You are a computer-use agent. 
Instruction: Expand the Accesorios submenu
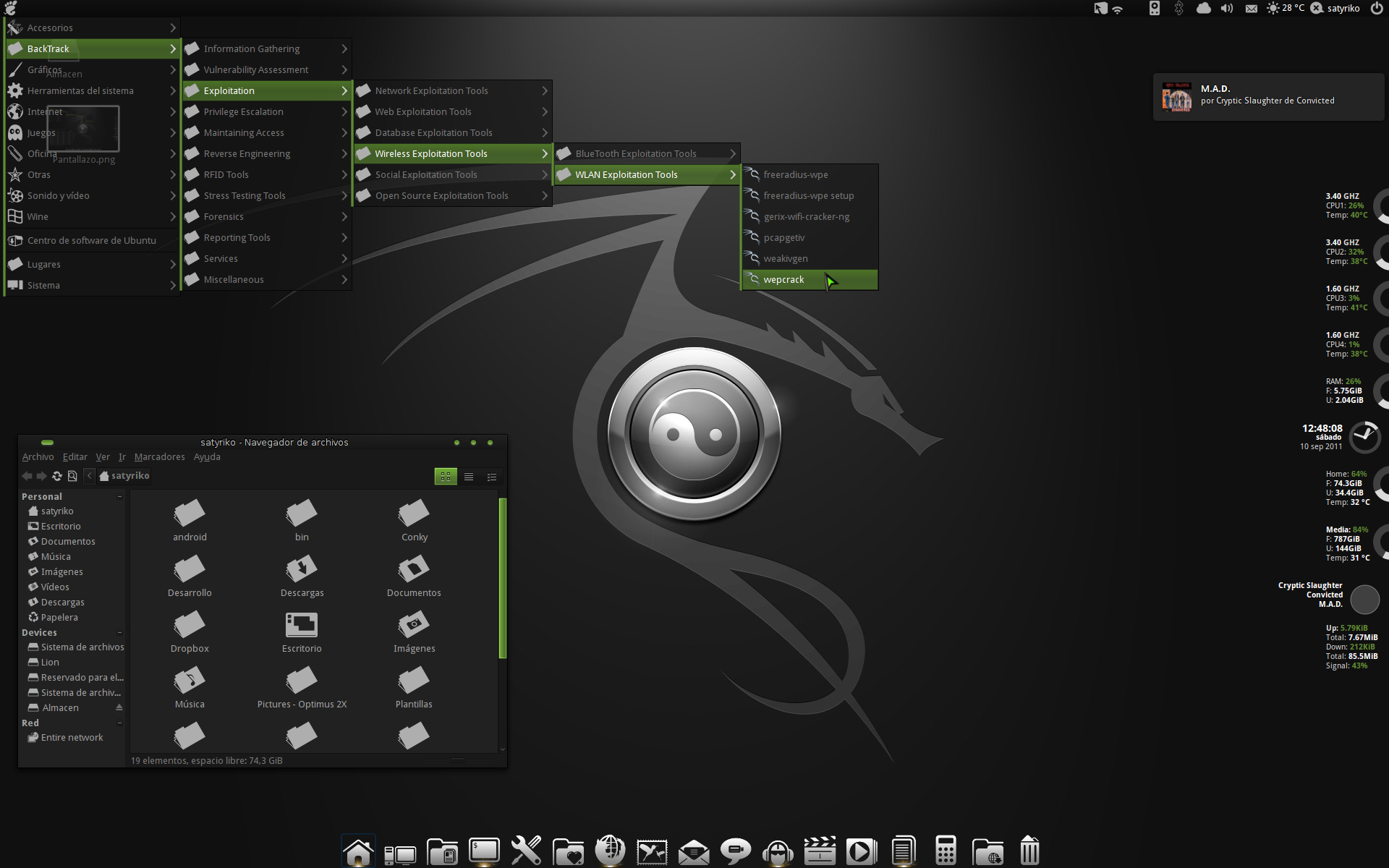point(92,27)
